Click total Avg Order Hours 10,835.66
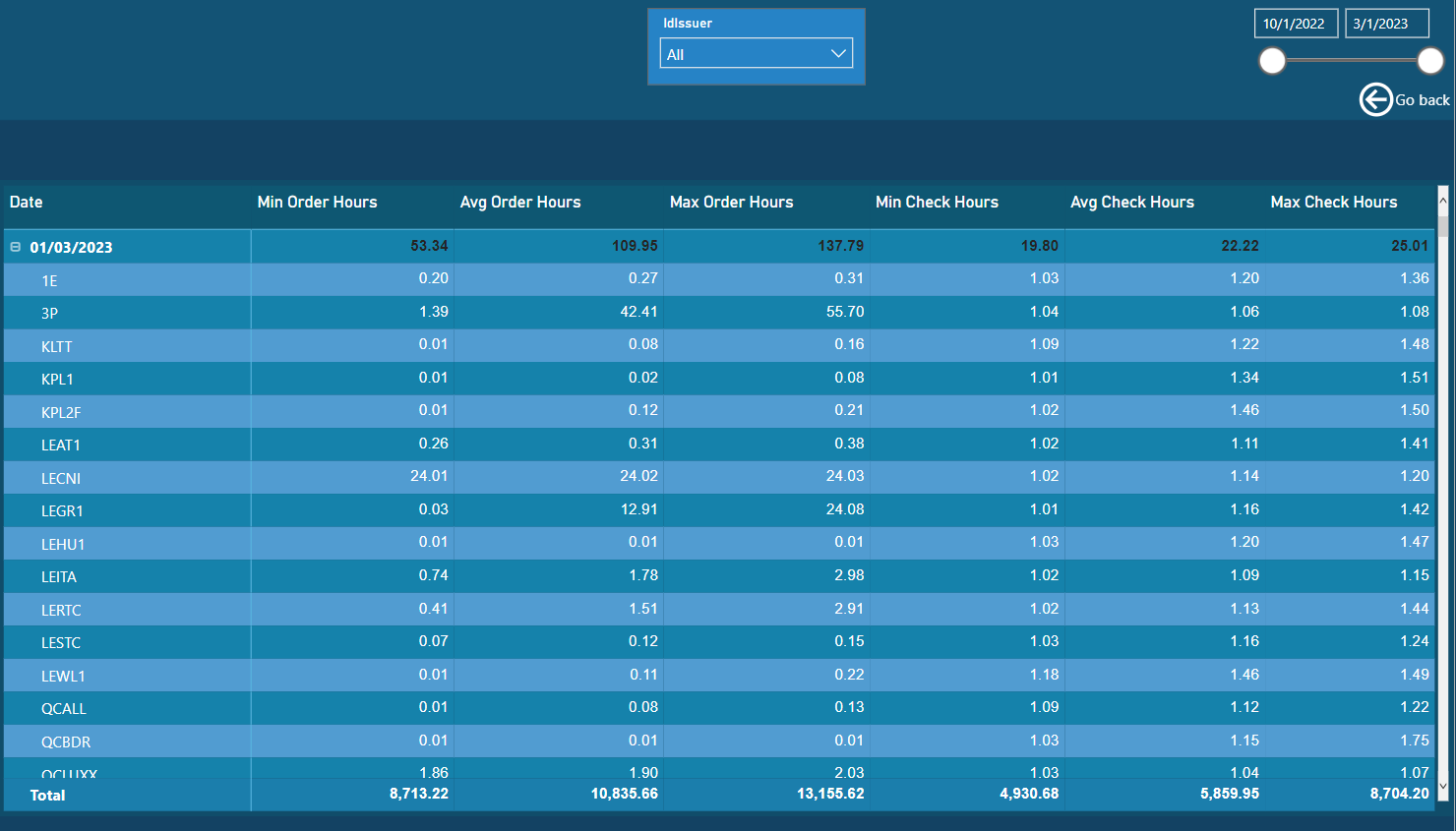The image size is (1456, 831). (625, 794)
